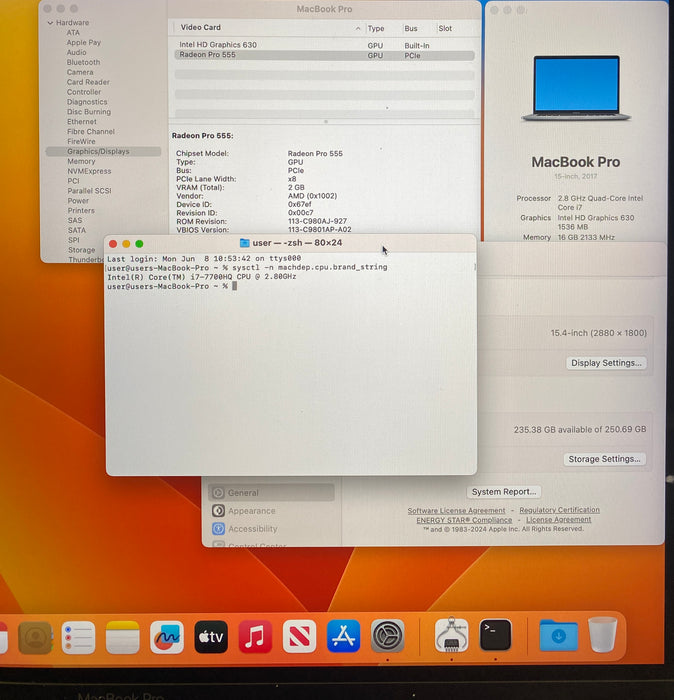This screenshot has height=700, width=674.
Task: Click the Bus column header
Action: point(411,29)
